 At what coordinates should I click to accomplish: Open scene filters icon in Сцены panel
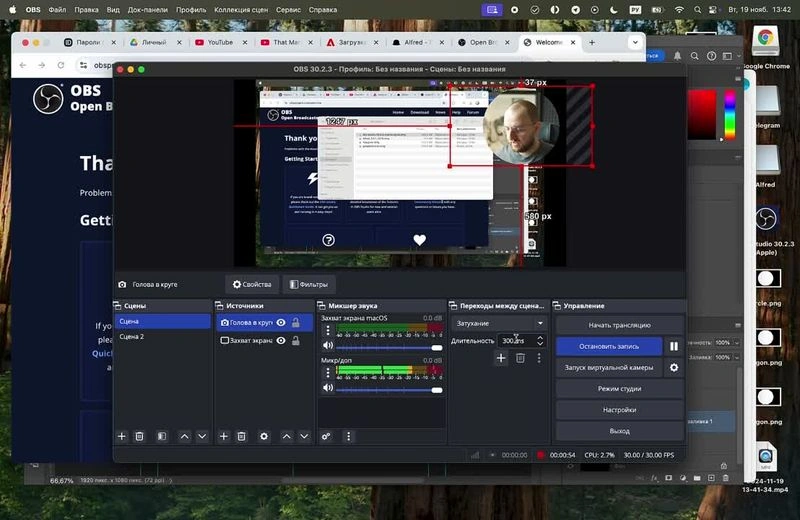[162, 436]
